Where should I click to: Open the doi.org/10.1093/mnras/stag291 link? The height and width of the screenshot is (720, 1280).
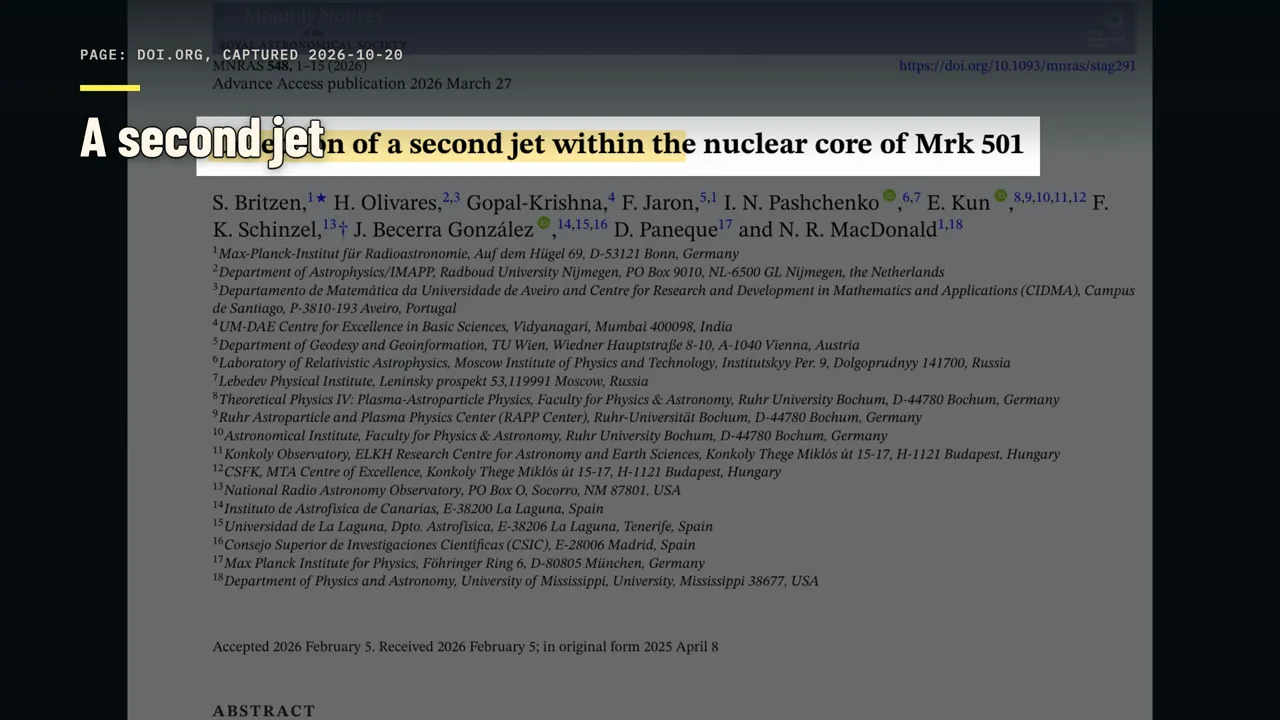1017,66
